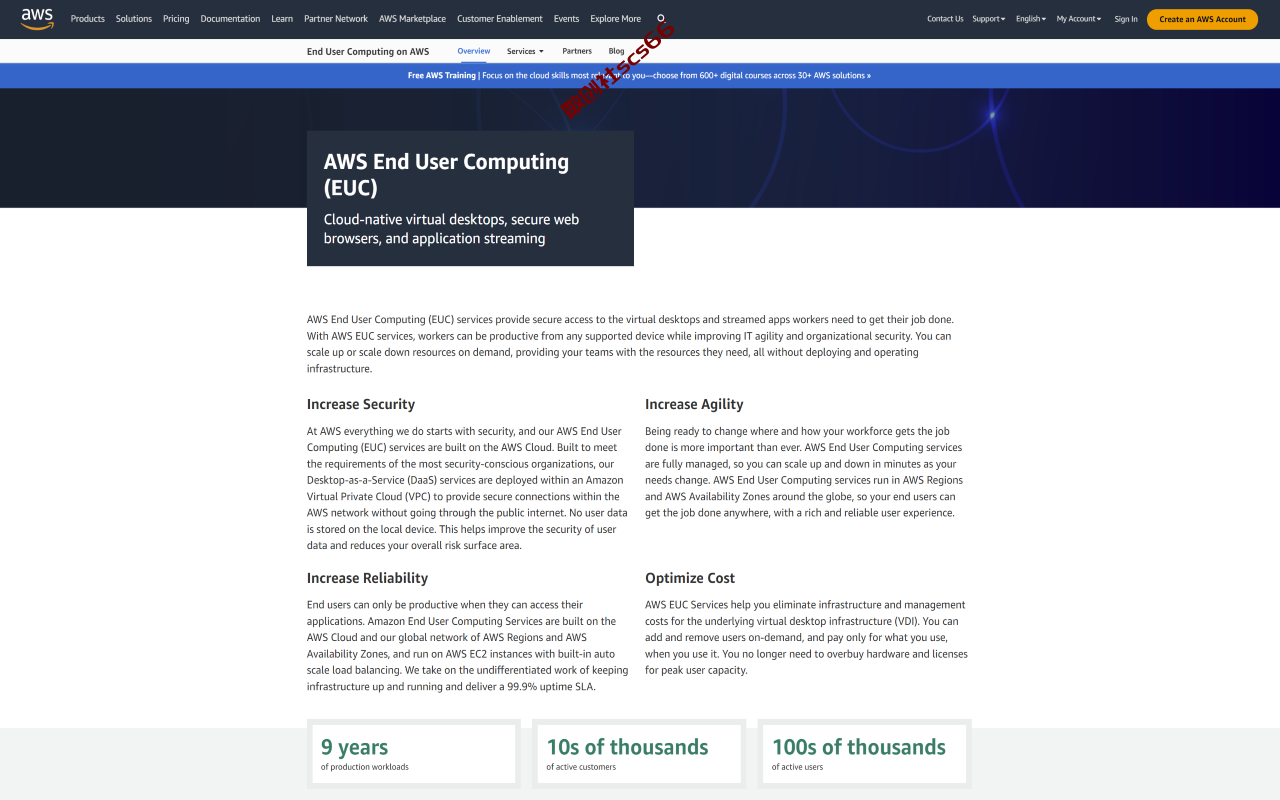The height and width of the screenshot is (800, 1280).
Task: Click the Increase Agility heading
Action: [694, 404]
